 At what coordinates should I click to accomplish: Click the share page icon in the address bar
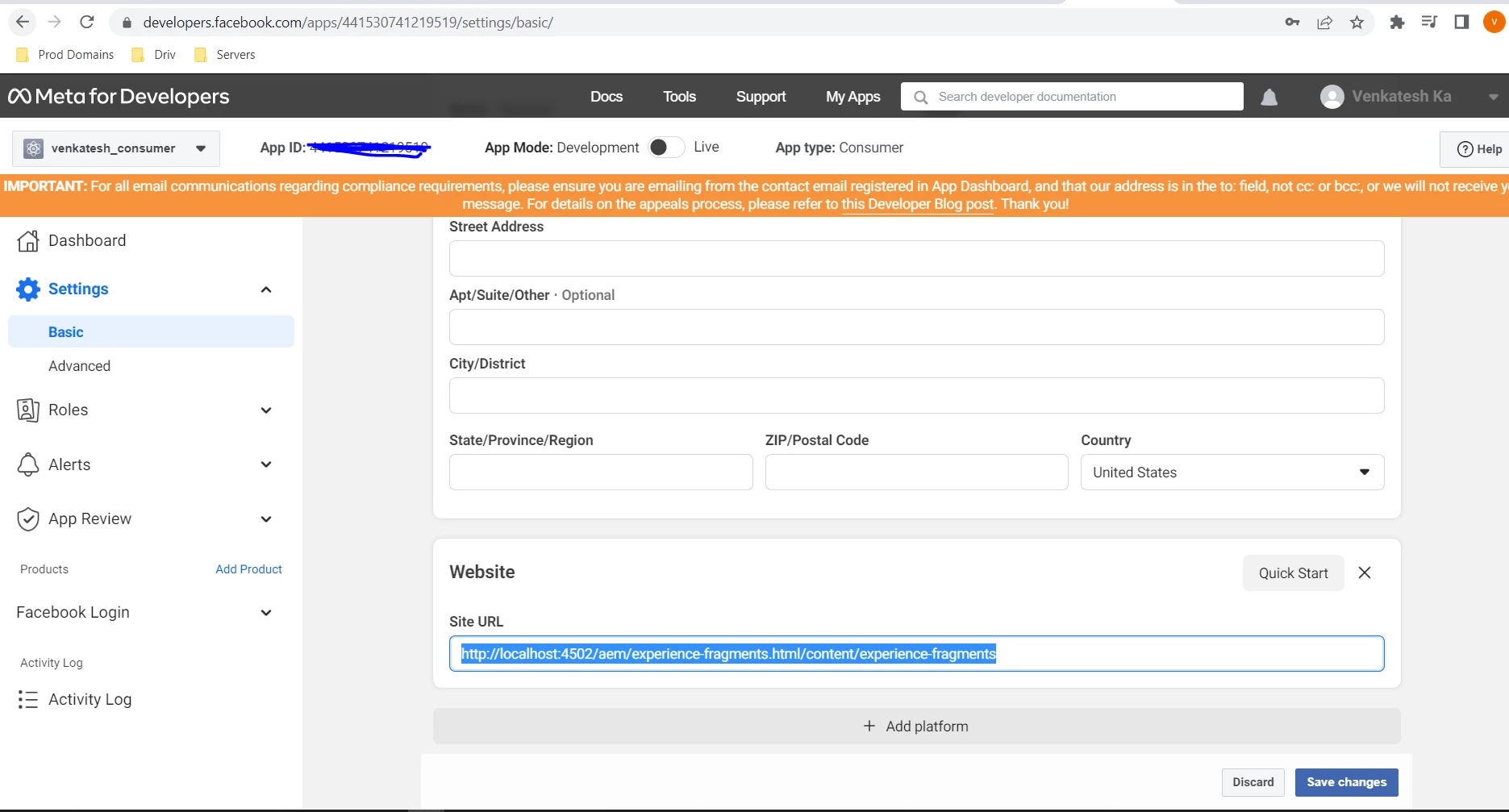[x=1324, y=23]
